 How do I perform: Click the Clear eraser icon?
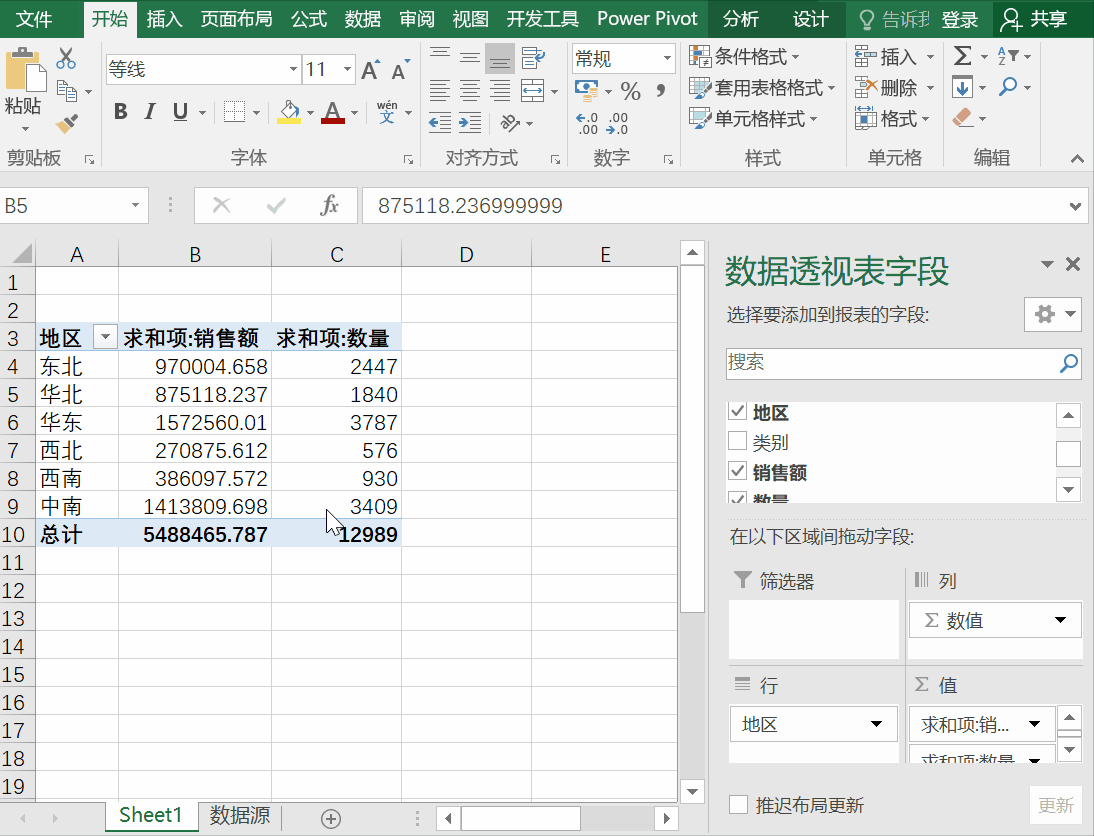click(x=962, y=118)
